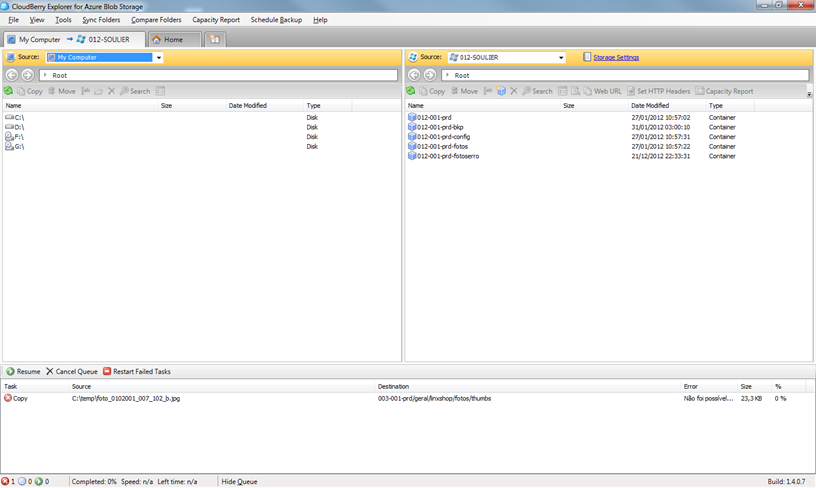Image resolution: width=816 pixels, height=488 pixels.
Task: Click the failed tasks red icon in status bar
Action: click(5, 482)
